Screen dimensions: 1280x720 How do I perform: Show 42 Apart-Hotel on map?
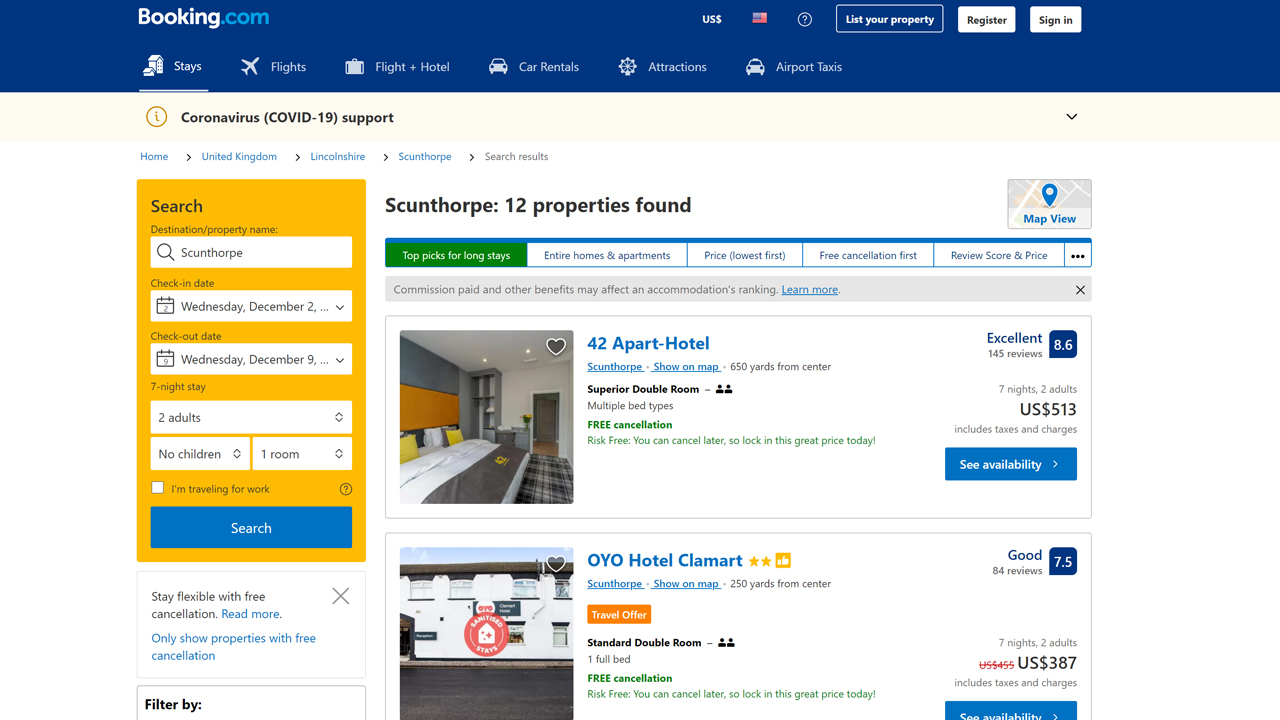pos(686,367)
